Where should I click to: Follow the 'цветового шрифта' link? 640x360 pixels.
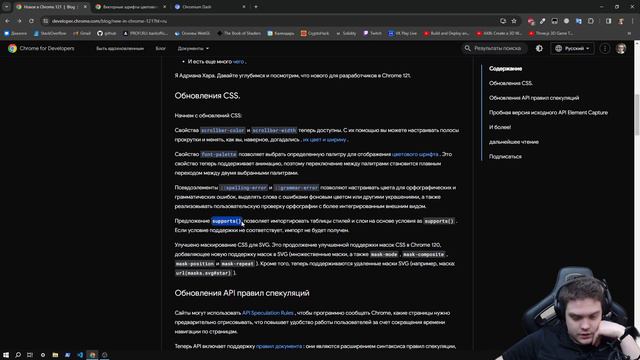pyautogui.click(x=415, y=154)
